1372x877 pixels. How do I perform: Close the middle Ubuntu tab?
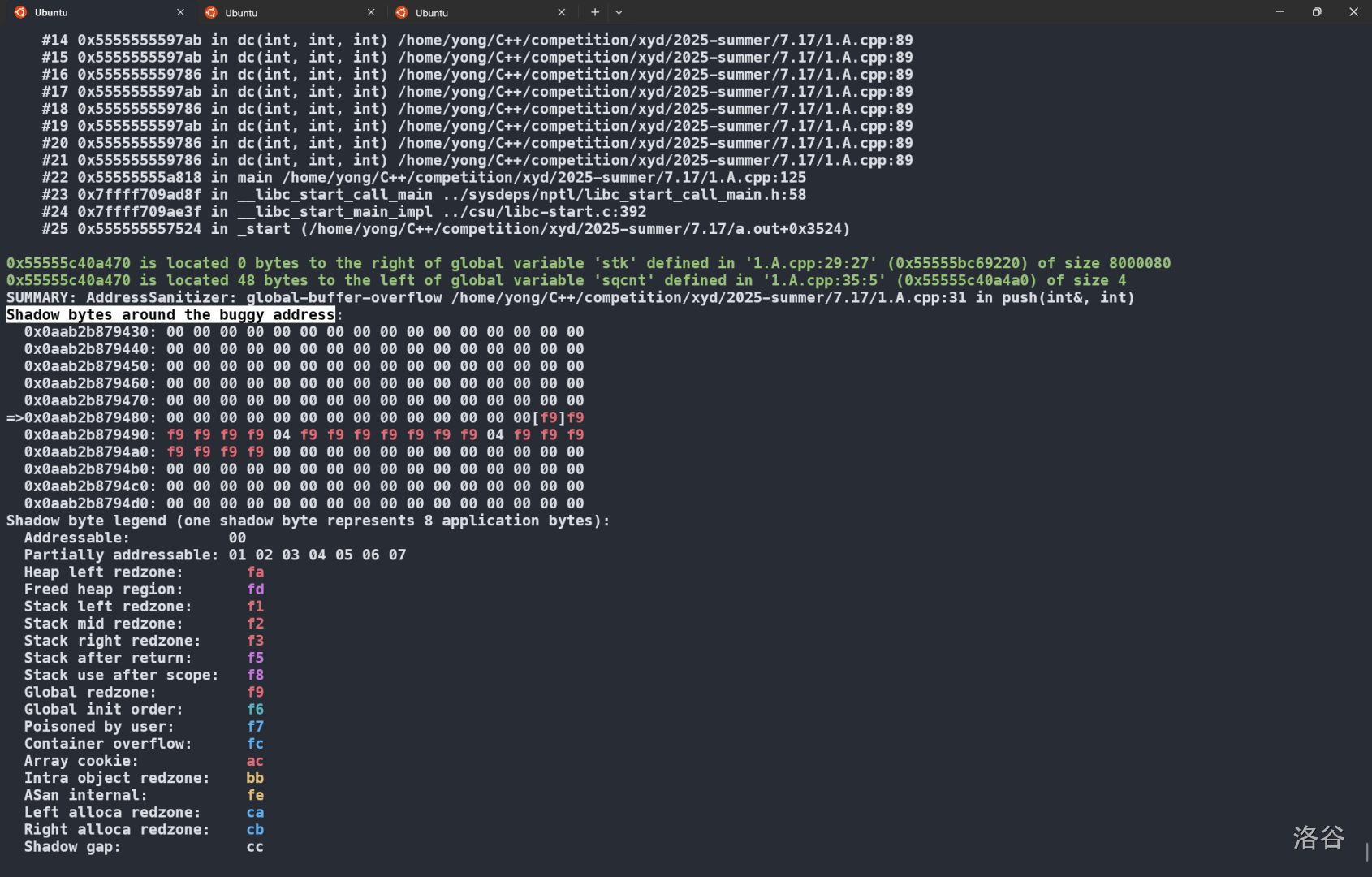click(x=371, y=12)
